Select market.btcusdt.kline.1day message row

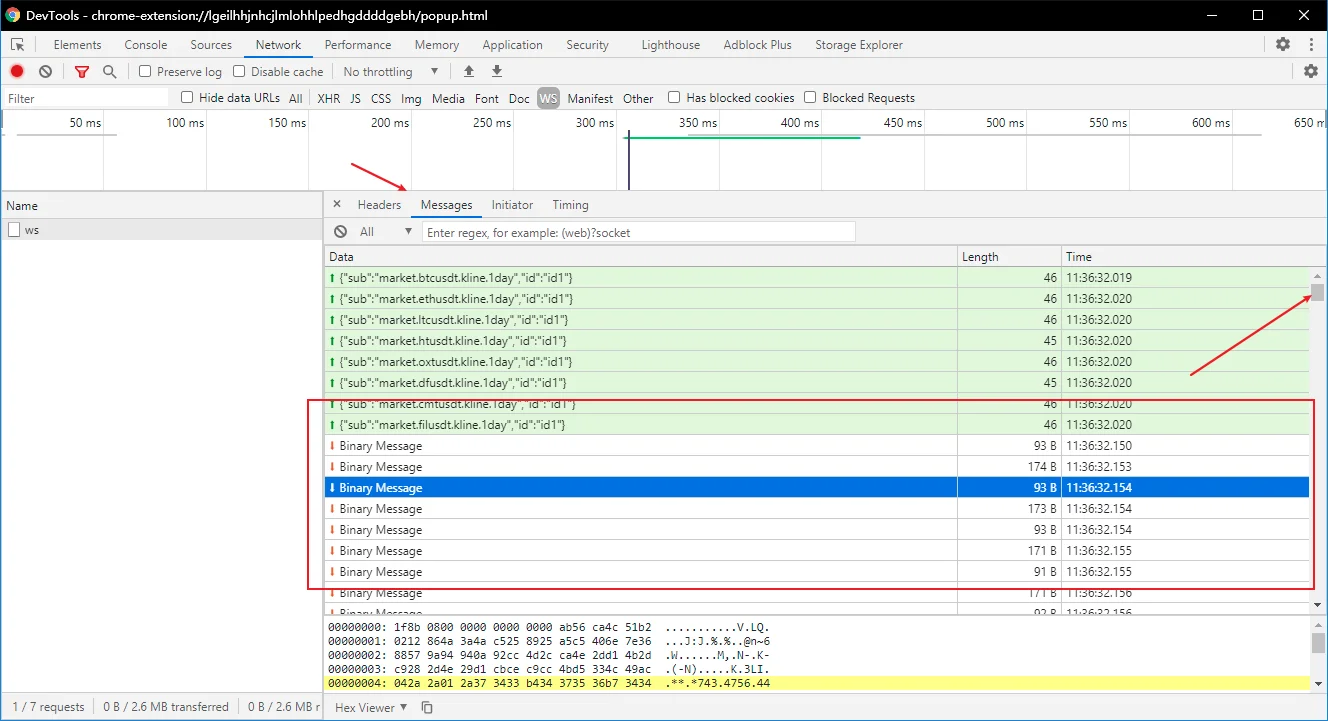(x=817, y=277)
